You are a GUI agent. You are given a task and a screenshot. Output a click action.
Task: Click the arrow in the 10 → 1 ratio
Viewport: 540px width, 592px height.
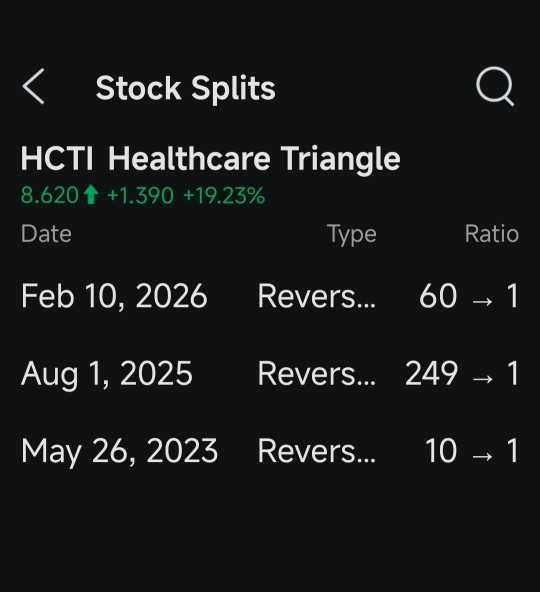482,456
